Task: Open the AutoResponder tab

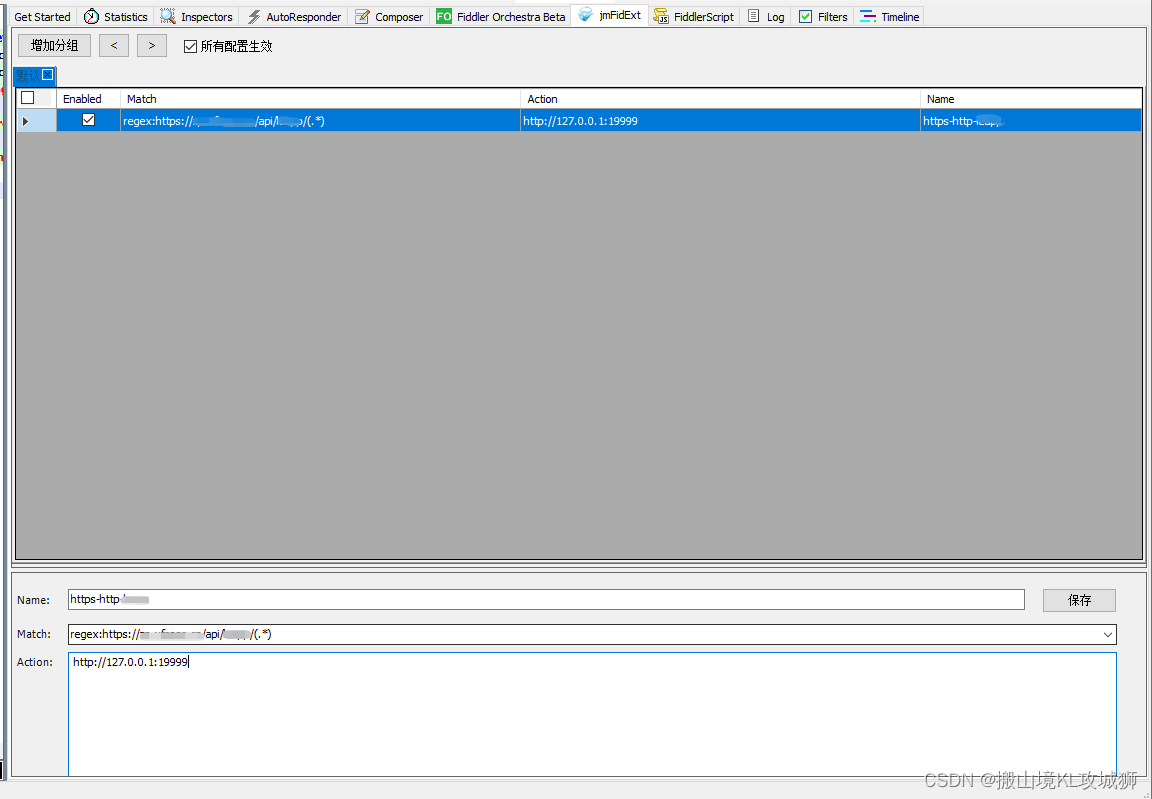Action: click(x=295, y=16)
